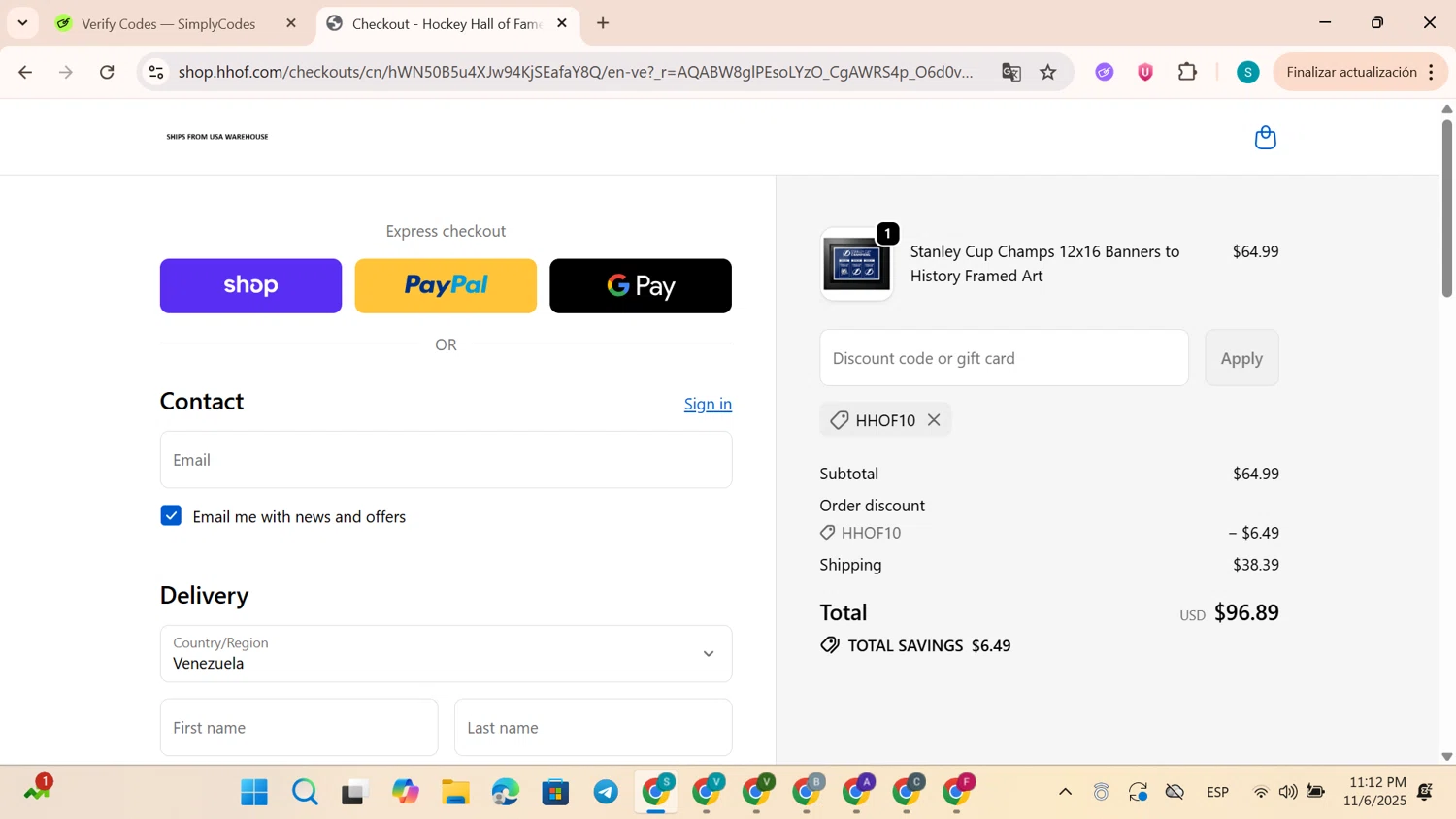This screenshot has width=1456, height=819.
Task: Focus the First name field
Action: 299,728
